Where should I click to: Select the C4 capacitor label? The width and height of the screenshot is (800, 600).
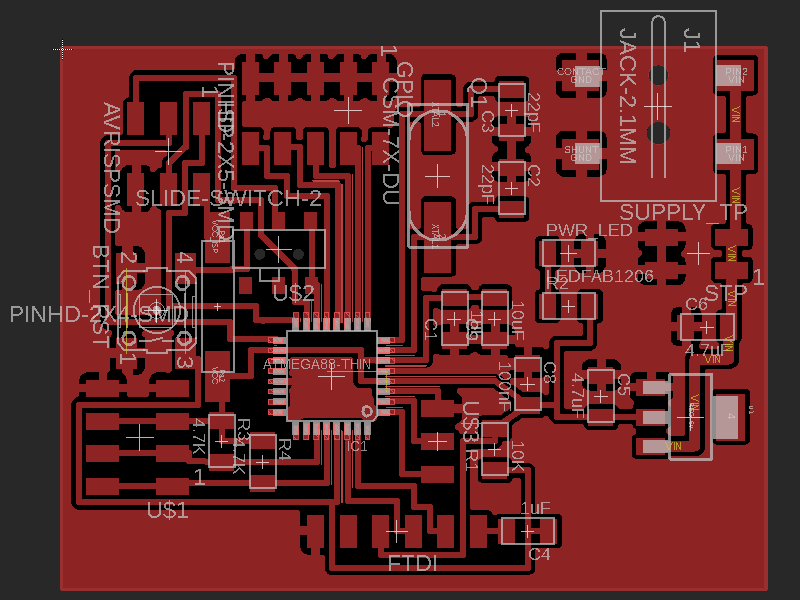(539, 554)
